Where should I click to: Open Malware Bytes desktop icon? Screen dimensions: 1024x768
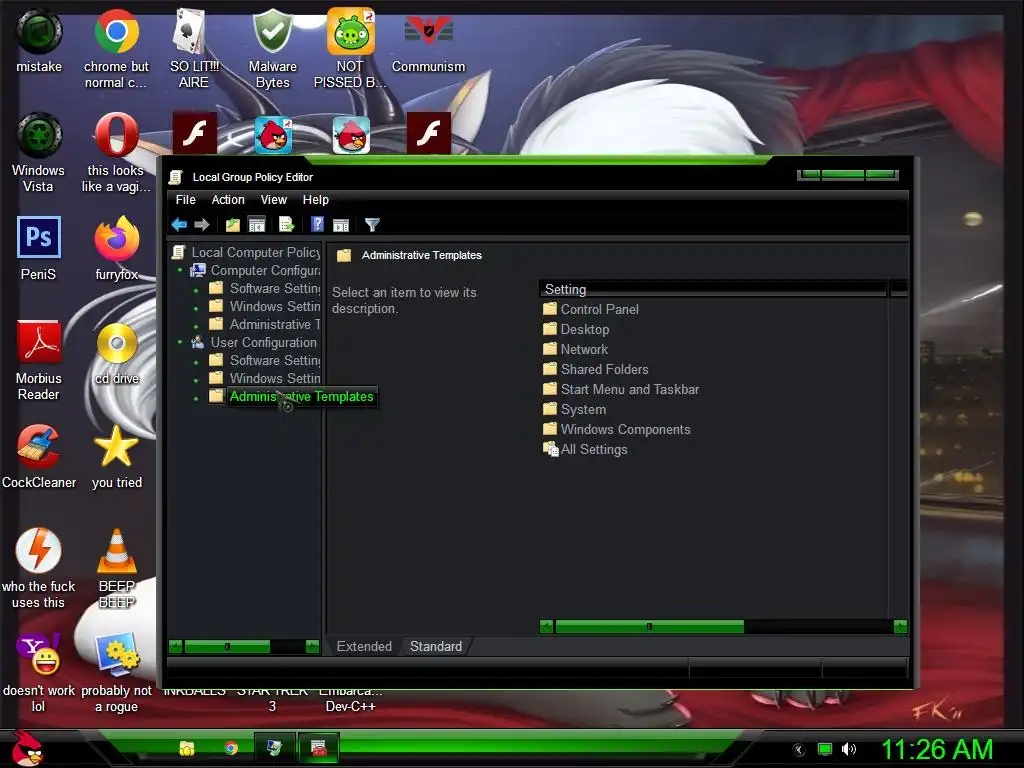pyautogui.click(x=272, y=49)
